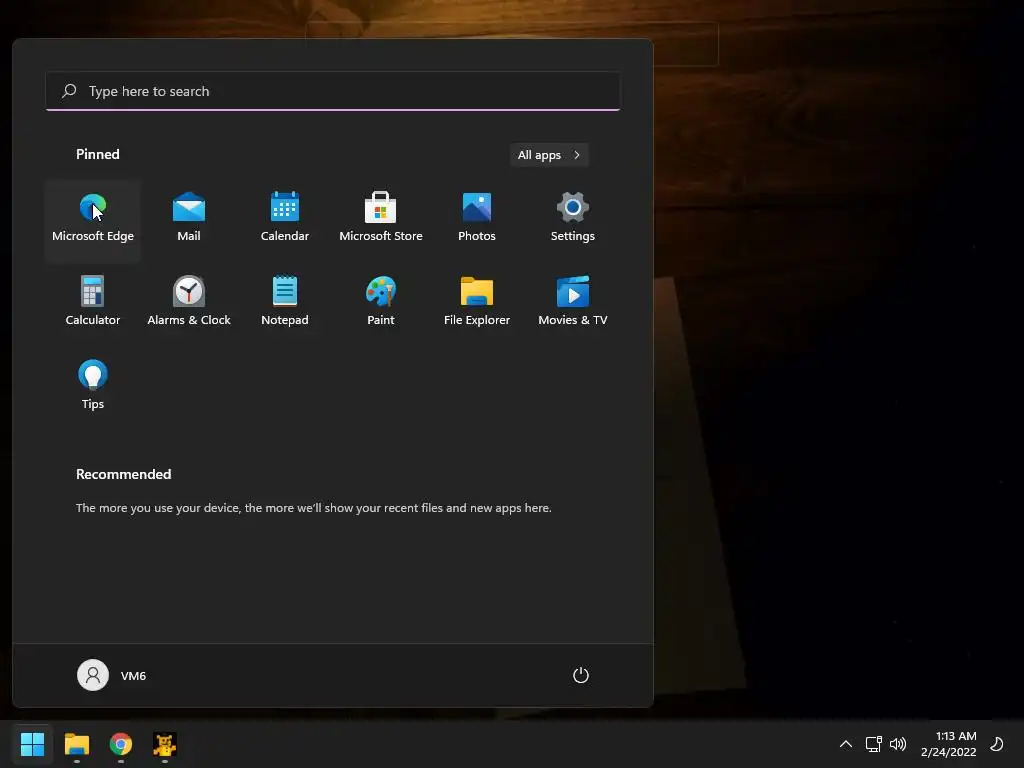Open the Tips app

tap(93, 389)
